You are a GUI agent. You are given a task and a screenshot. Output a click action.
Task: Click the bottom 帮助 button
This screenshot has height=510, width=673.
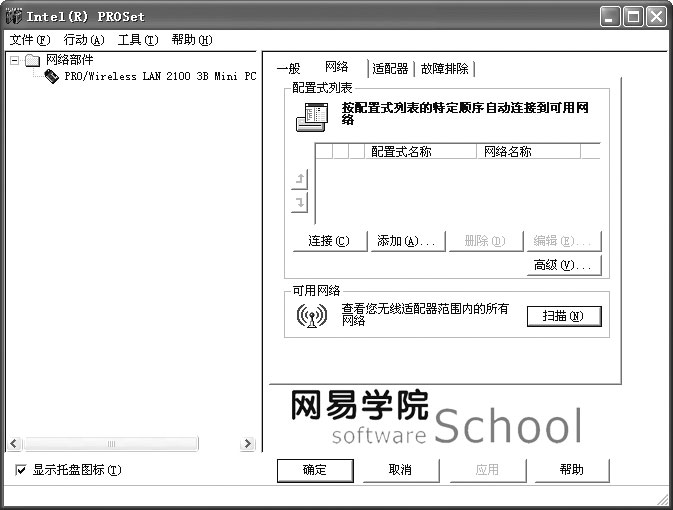(572, 471)
